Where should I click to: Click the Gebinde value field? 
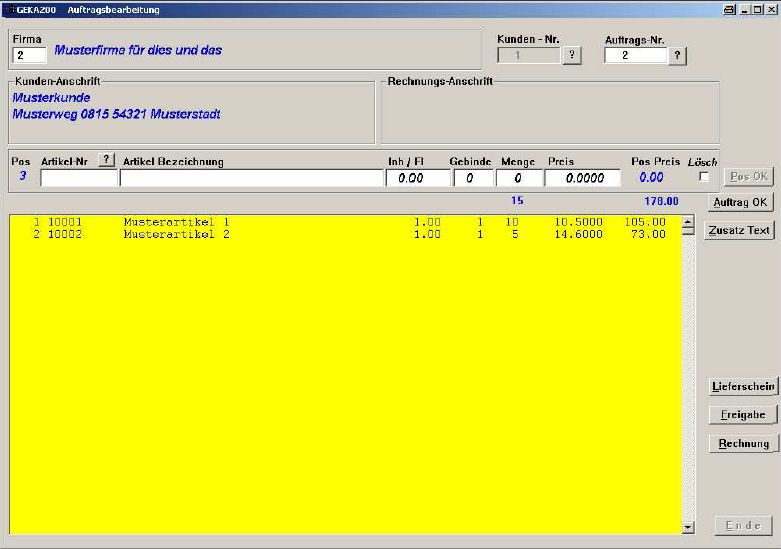pyautogui.click(x=473, y=178)
